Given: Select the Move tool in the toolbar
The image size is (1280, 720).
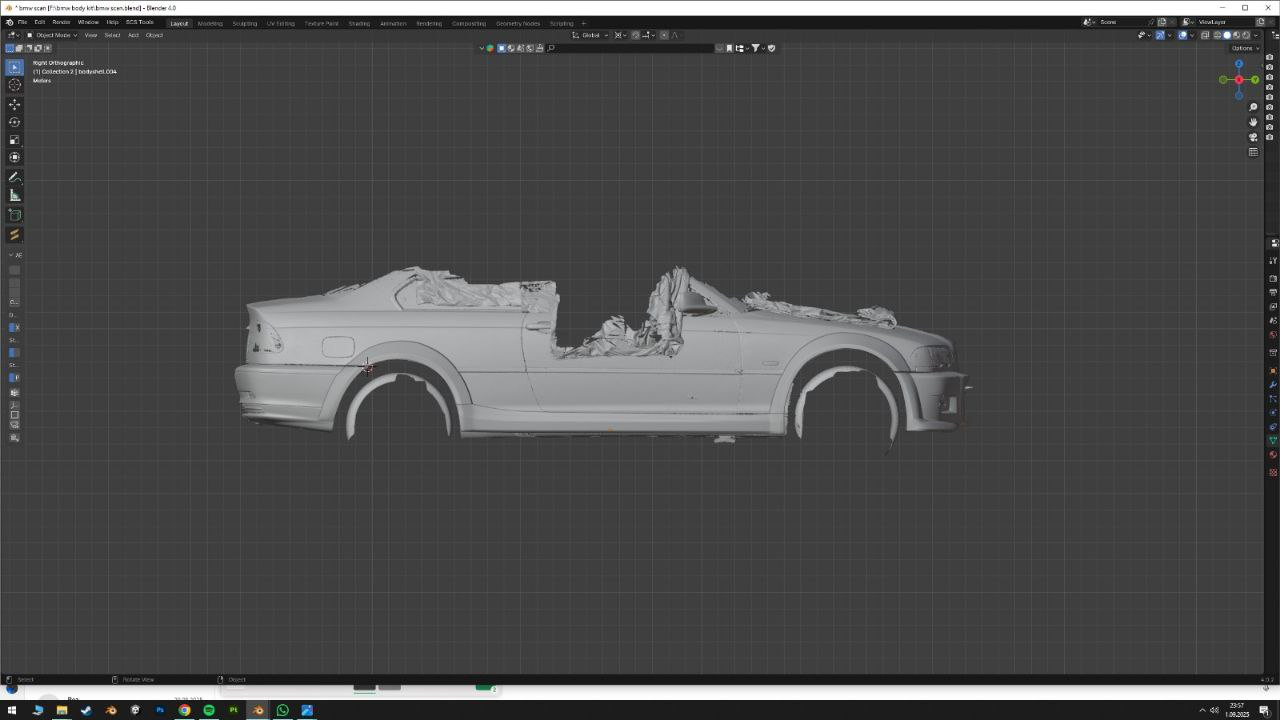Looking at the screenshot, I should 14,104.
